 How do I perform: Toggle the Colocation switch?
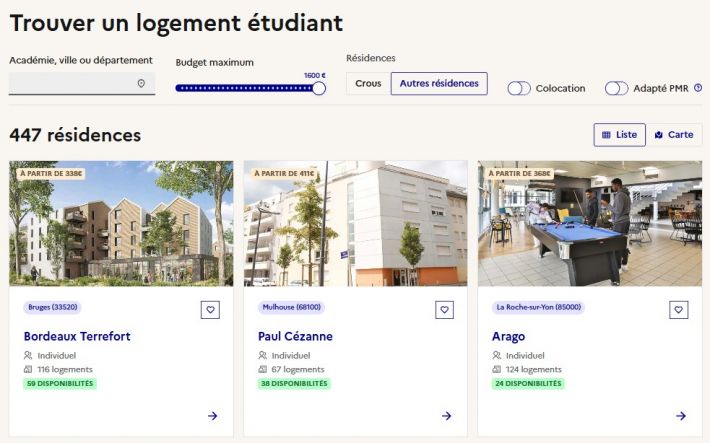[519, 88]
